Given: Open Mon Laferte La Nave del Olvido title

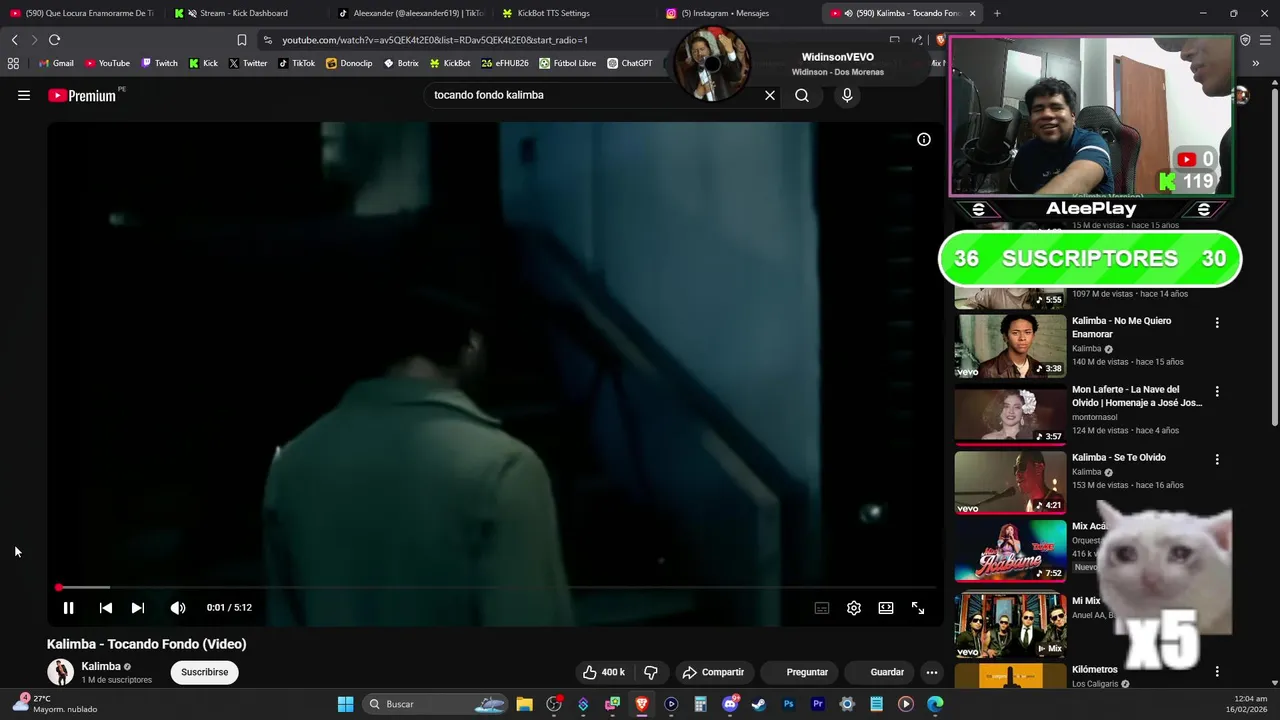Looking at the screenshot, I should (1137, 396).
